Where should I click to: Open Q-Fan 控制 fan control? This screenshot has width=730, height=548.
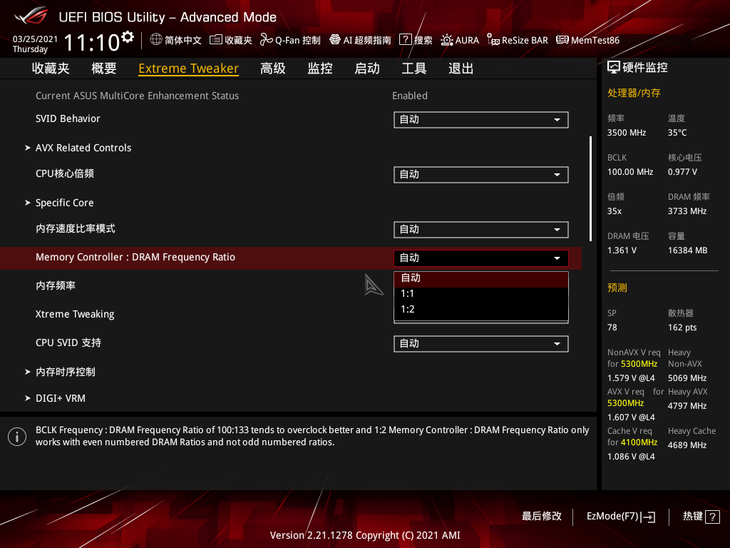point(290,40)
